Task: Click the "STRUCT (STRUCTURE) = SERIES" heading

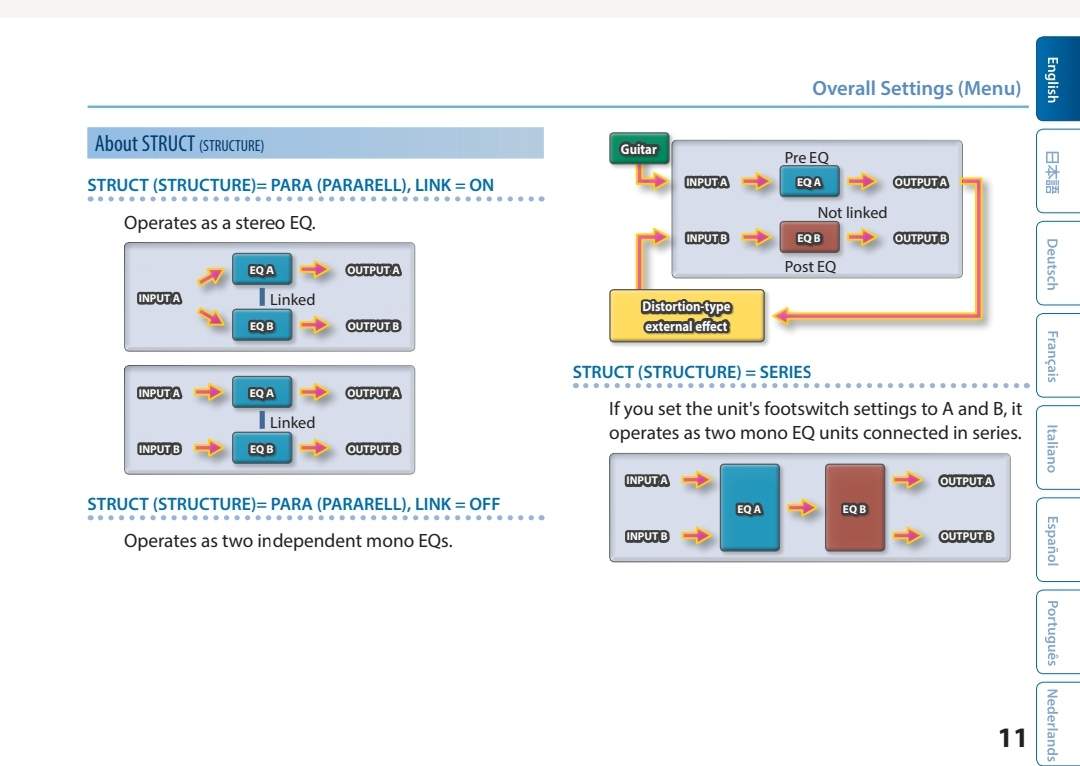Action: [692, 372]
